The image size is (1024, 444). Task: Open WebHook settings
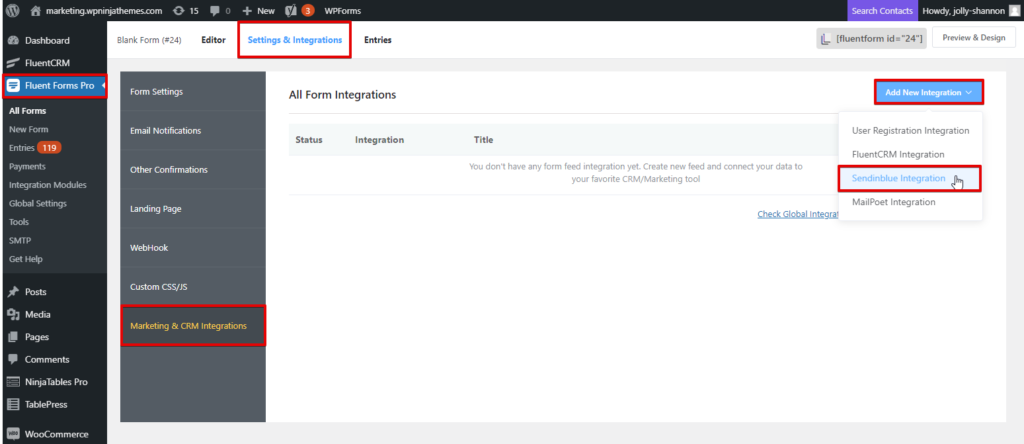click(193, 248)
